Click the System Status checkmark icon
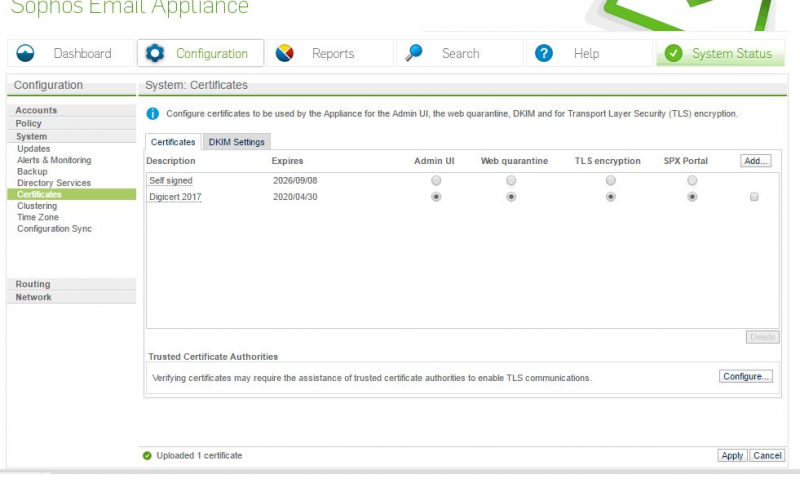 coord(674,53)
